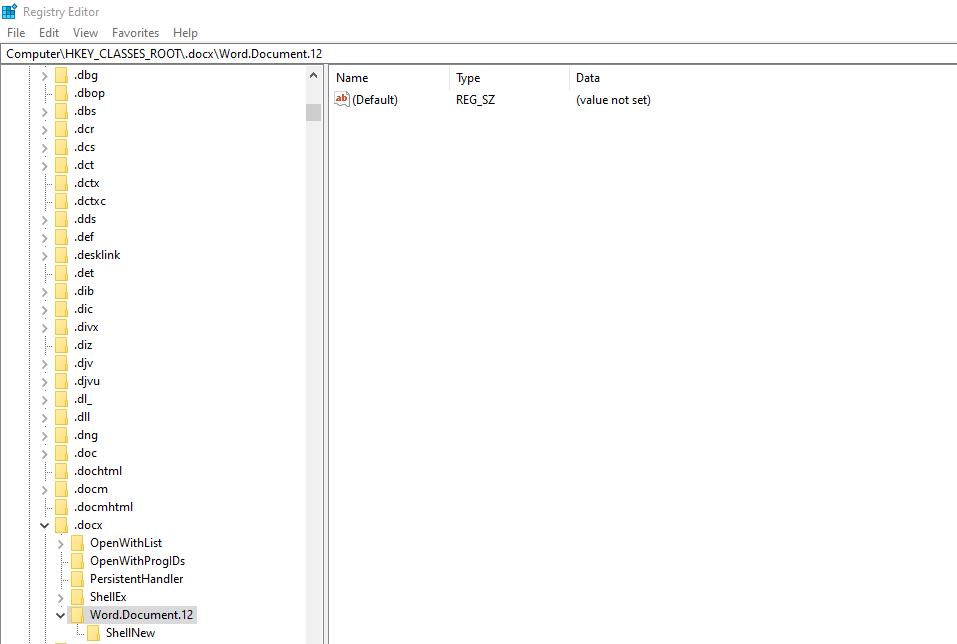
Task: Open the Help menu
Action: (185, 33)
